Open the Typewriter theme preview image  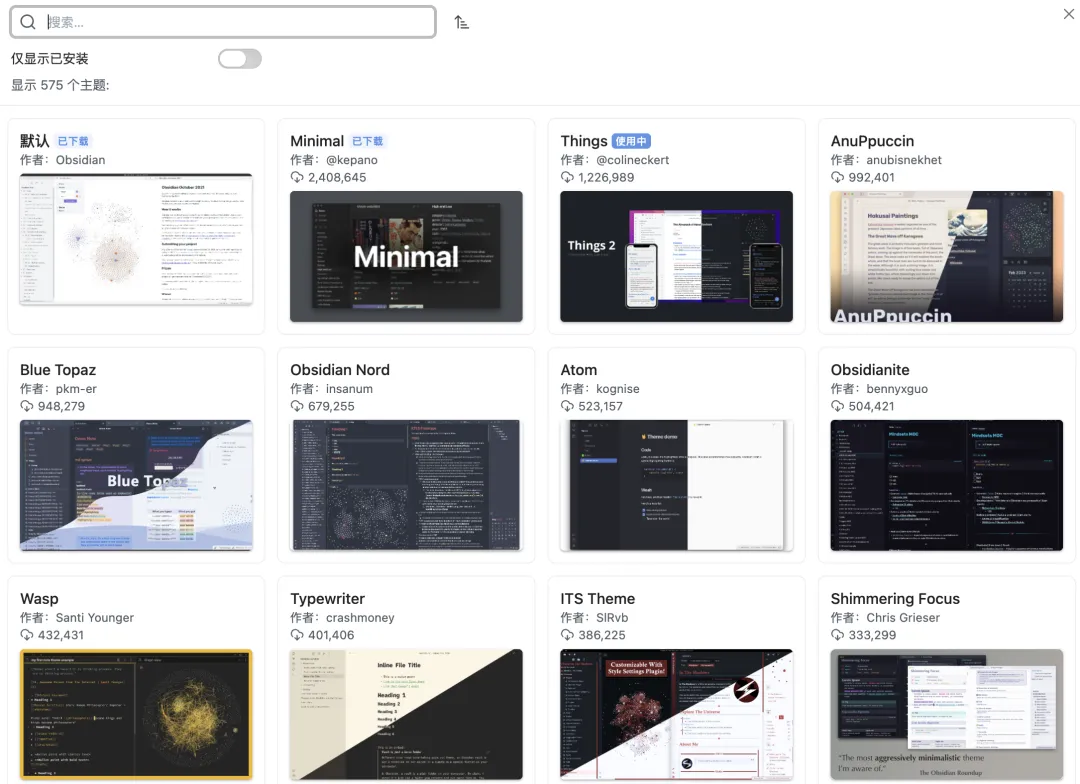point(406,714)
